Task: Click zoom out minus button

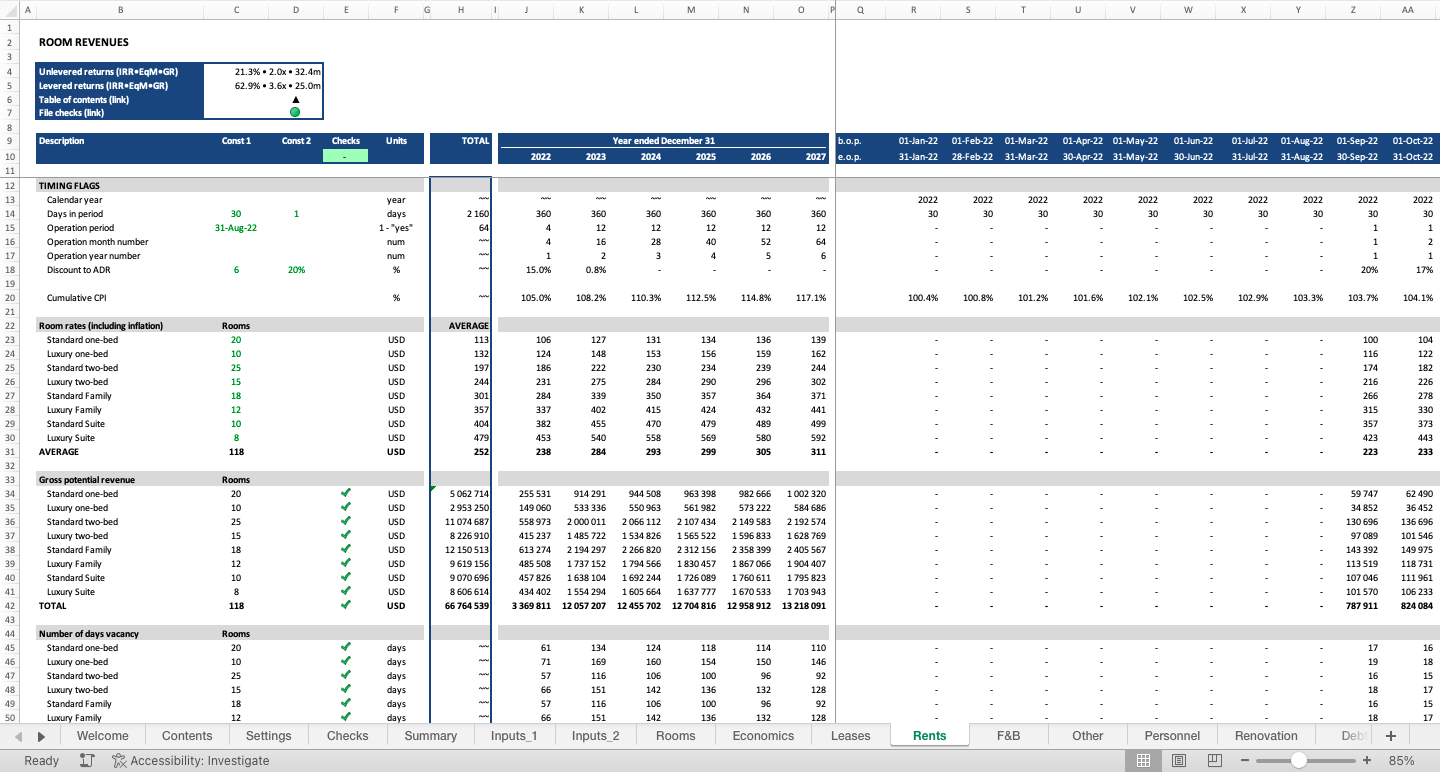Action: pyautogui.click(x=1245, y=761)
